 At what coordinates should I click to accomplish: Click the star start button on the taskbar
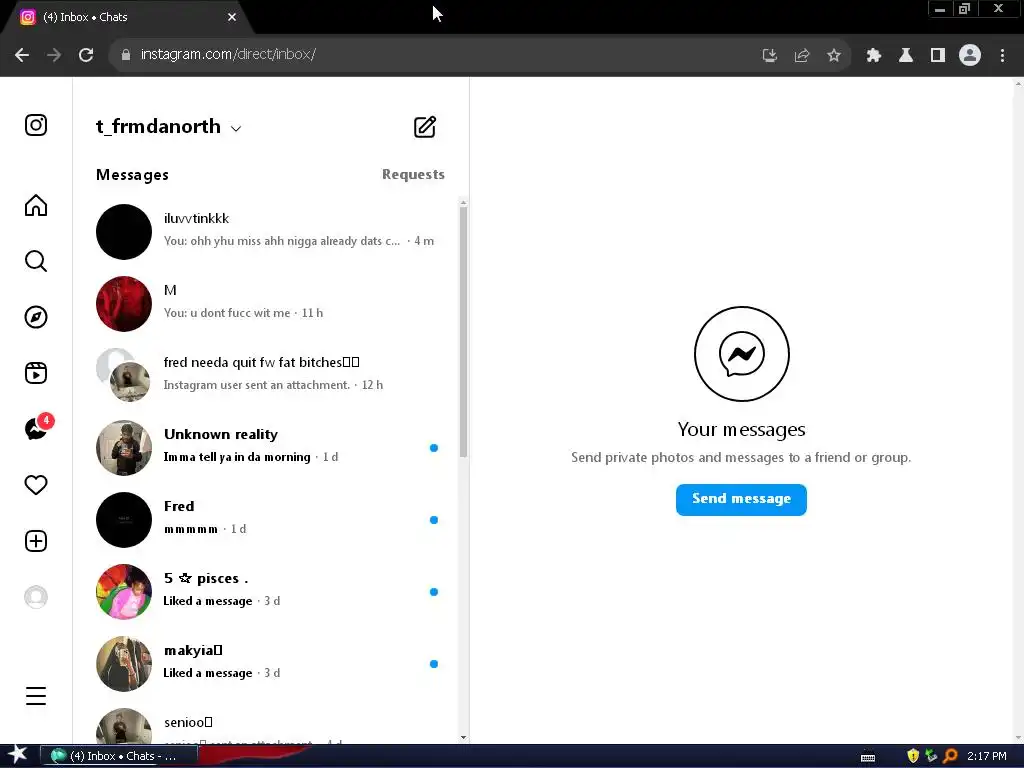18,755
